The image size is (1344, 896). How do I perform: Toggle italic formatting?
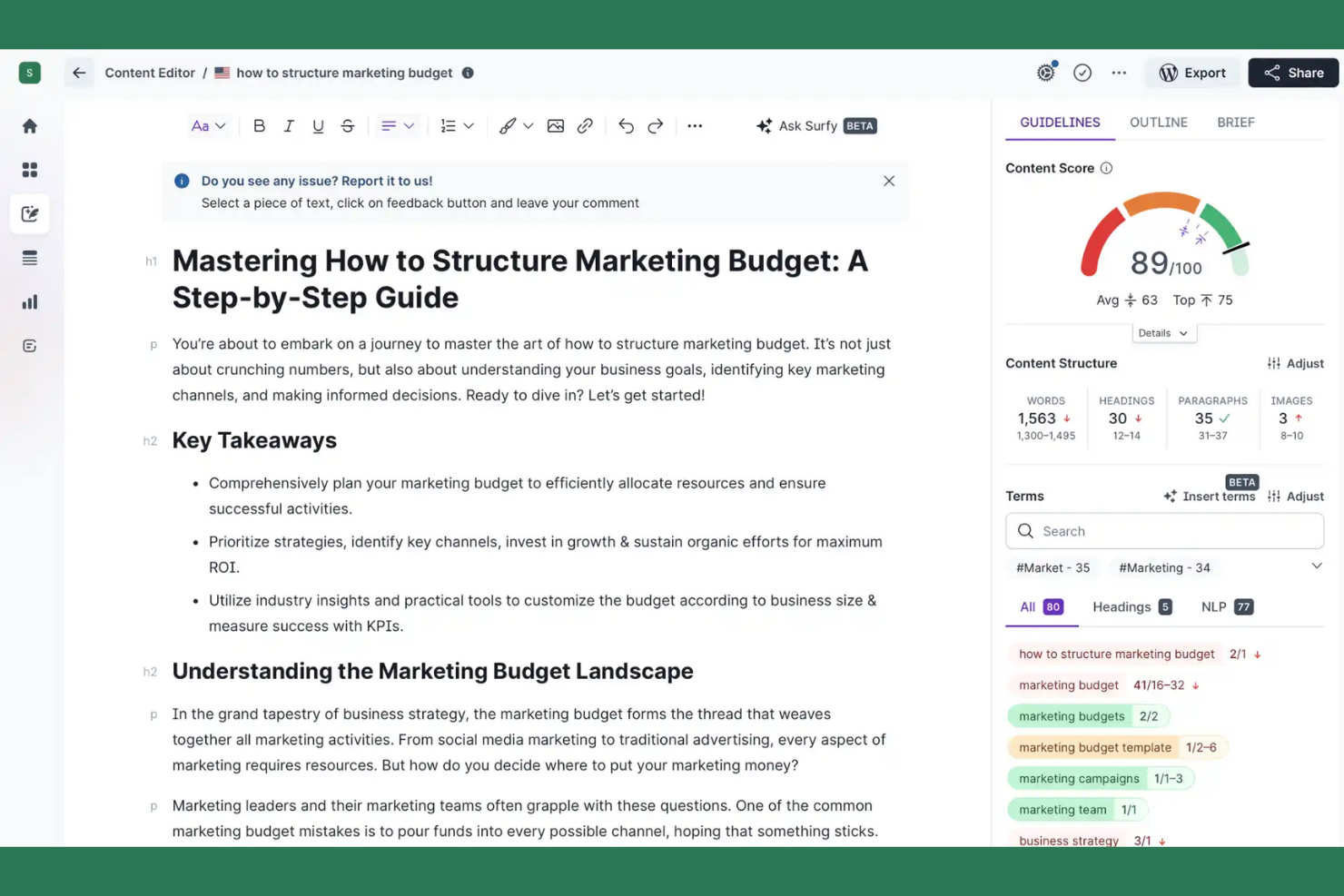(x=289, y=126)
